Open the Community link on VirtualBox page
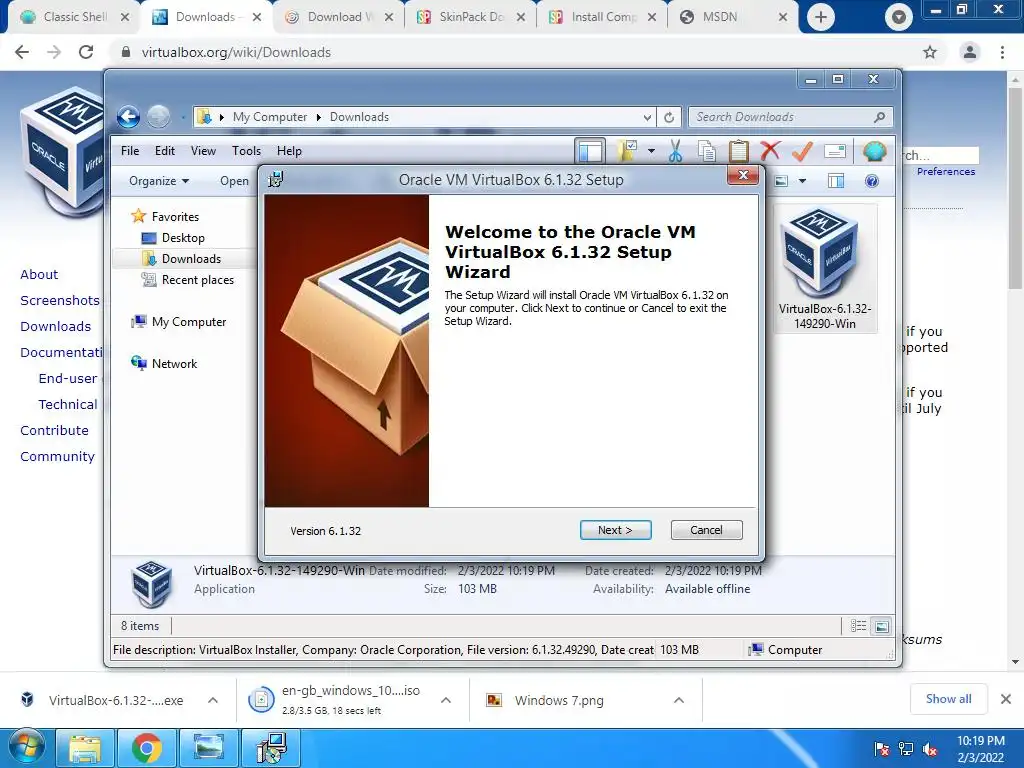1024x768 pixels. click(57, 456)
